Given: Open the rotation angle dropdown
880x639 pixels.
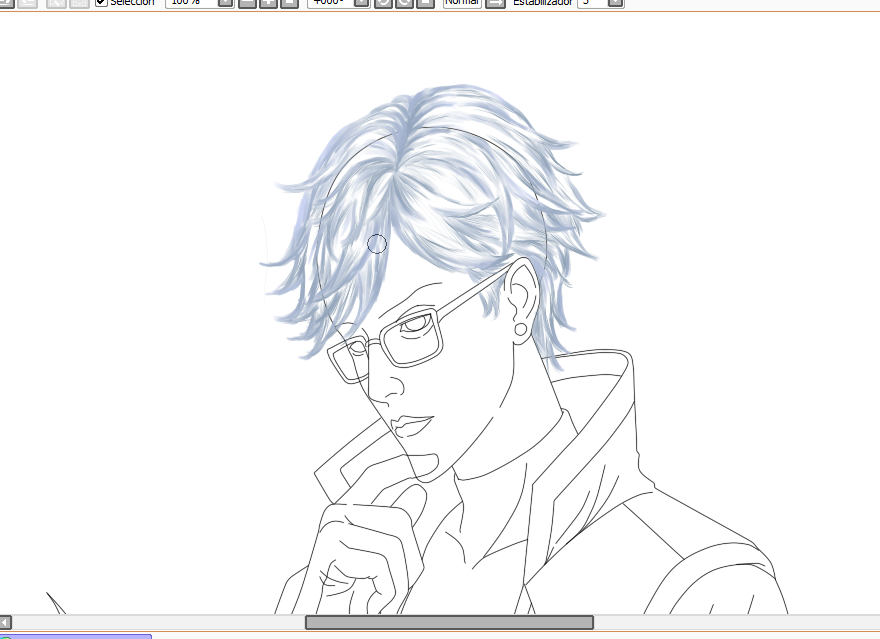Looking at the screenshot, I should pyautogui.click(x=362, y=3).
